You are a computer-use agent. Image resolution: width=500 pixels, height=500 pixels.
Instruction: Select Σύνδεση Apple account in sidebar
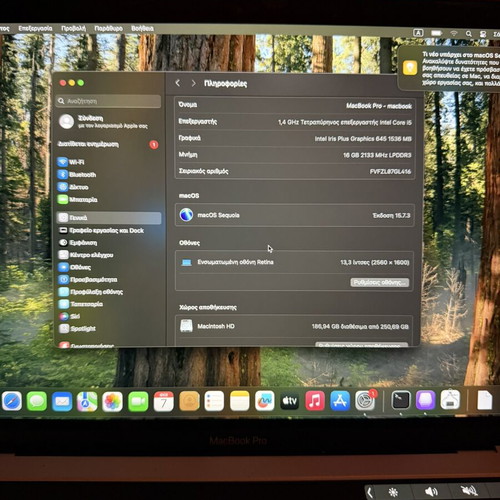point(107,122)
